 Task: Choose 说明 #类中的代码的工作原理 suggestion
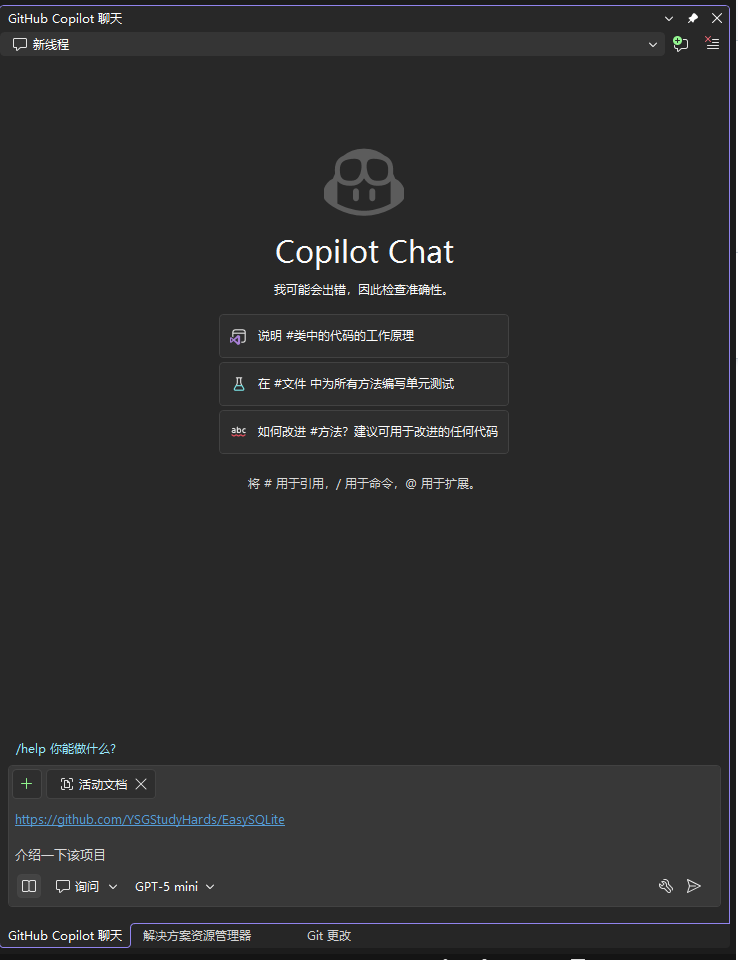click(x=364, y=336)
